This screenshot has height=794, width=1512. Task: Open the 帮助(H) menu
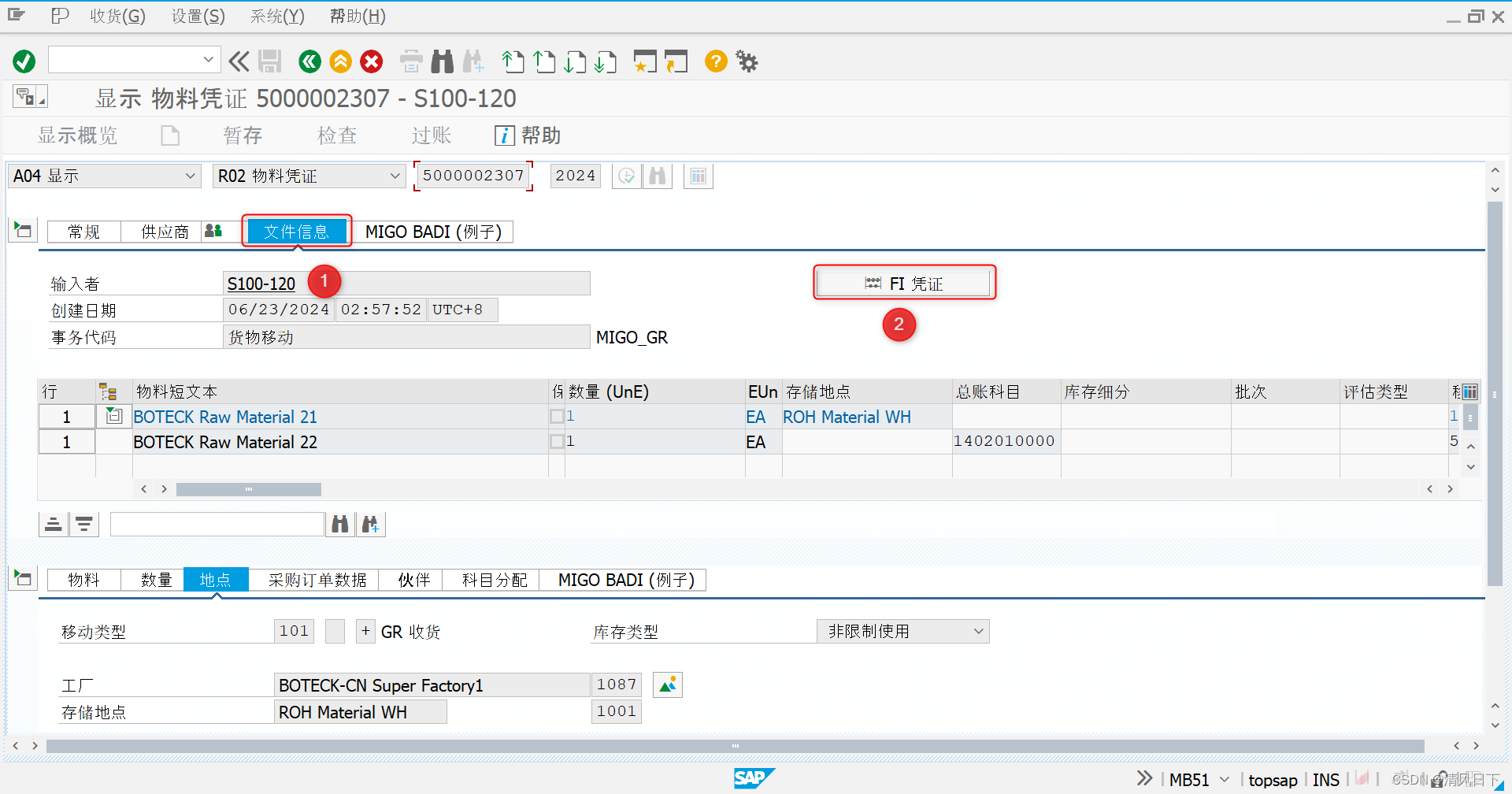(x=358, y=16)
